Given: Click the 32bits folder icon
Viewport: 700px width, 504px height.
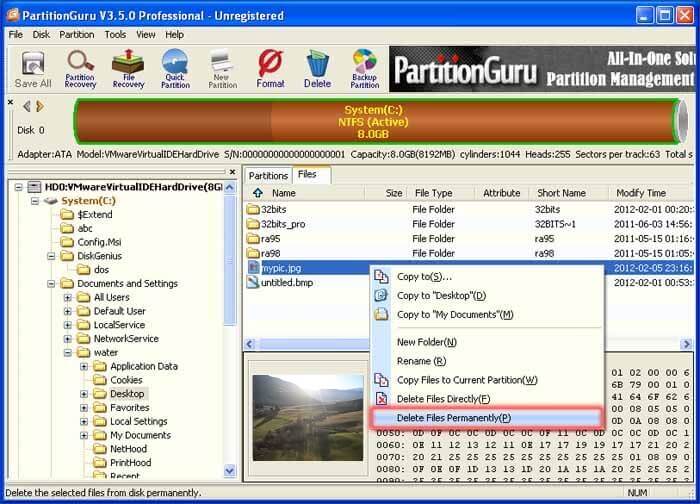Looking at the screenshot, I should [253, 209].
